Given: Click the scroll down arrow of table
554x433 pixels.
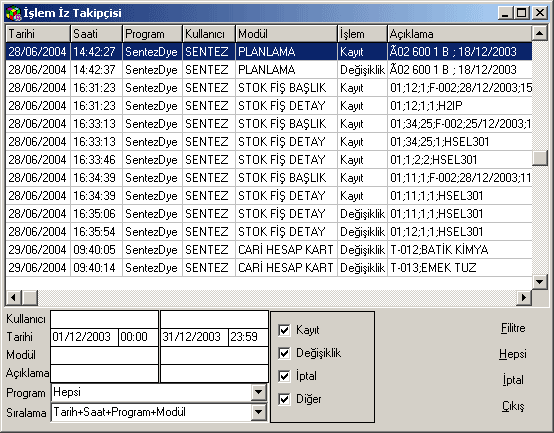Looking at the screenshot, I should tap(539, 281).
